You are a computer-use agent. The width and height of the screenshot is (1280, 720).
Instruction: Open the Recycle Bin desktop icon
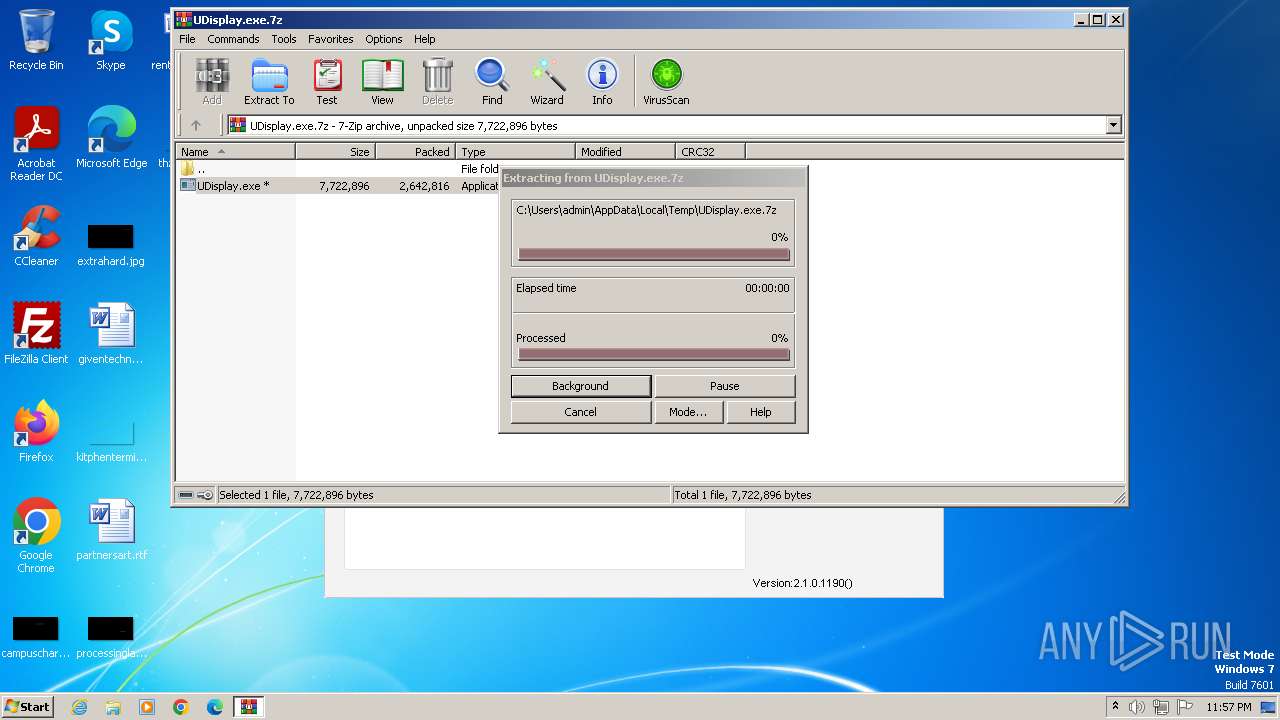[36, 40]
